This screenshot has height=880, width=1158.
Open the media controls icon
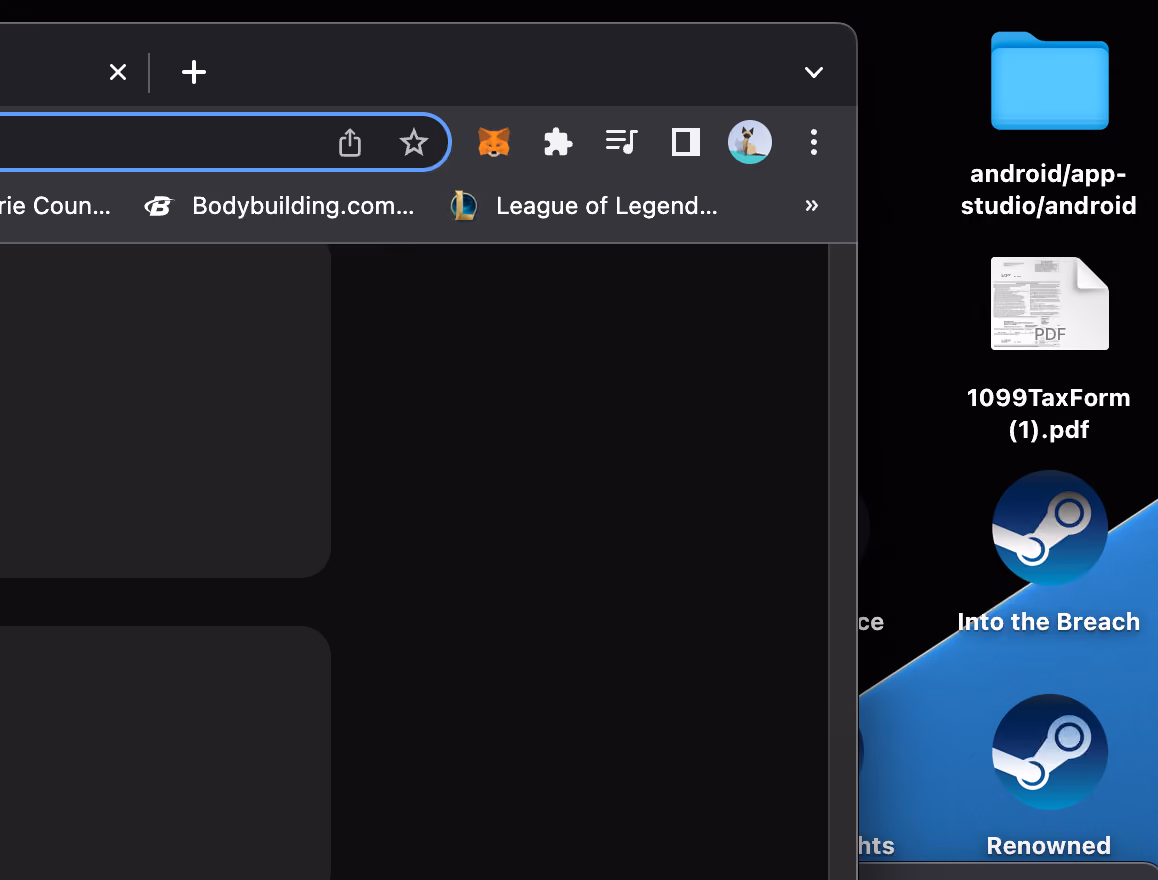point(621,141)
